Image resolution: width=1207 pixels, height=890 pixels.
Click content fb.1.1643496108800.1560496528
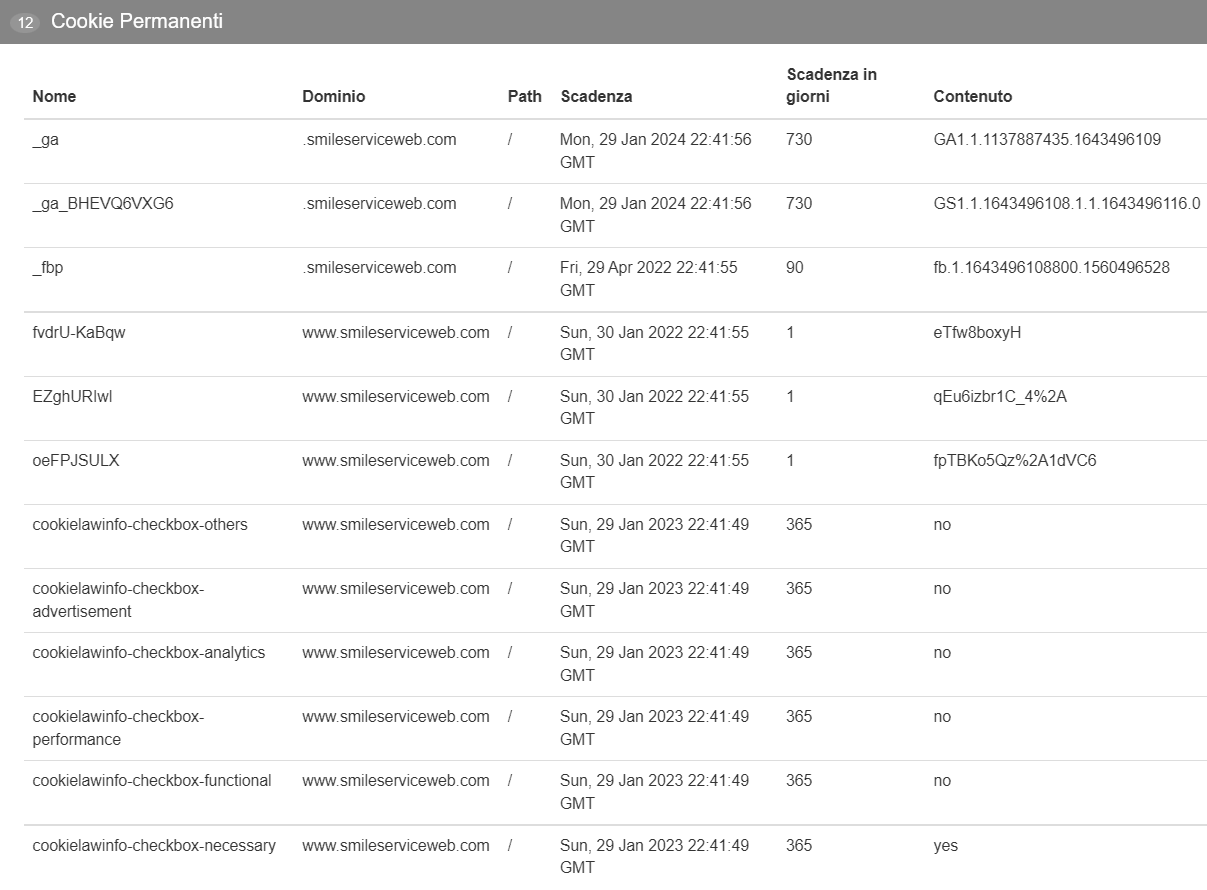[x=1051, y=268]
